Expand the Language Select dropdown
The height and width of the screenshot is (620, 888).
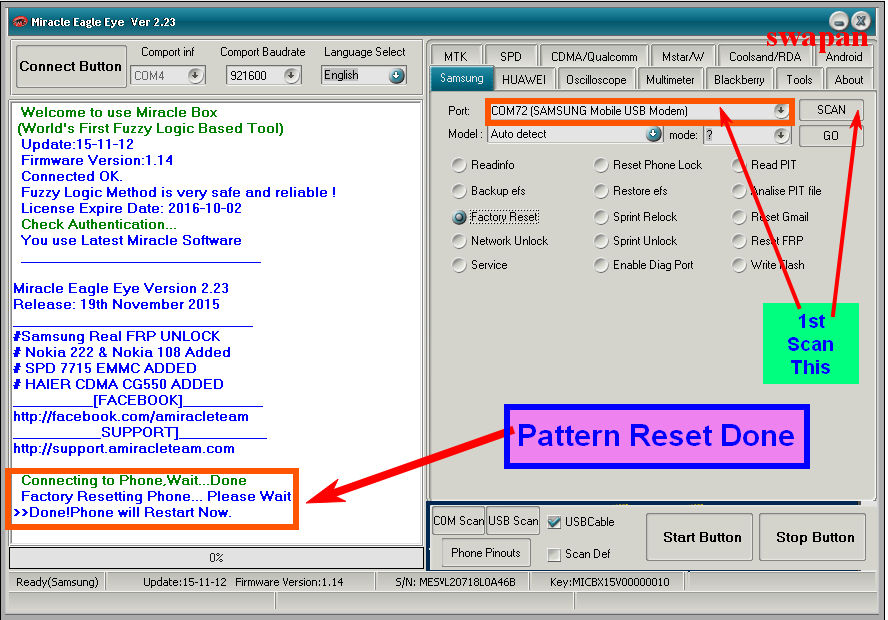[x=397, y=75]
